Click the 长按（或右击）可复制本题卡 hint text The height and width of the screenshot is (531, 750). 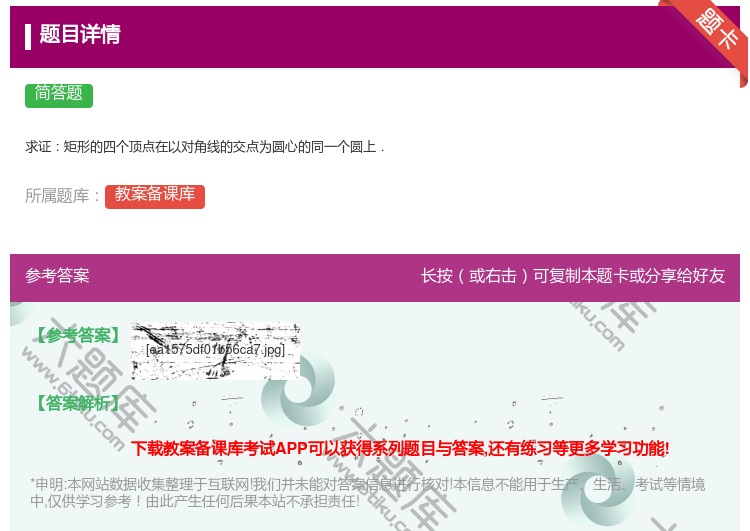point(573,276)
